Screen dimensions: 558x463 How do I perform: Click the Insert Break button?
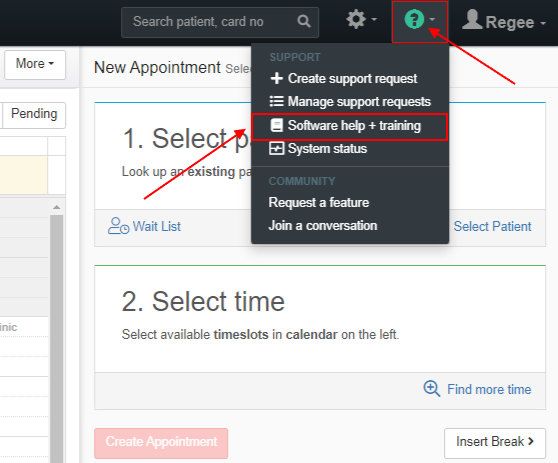click(495, 442)
